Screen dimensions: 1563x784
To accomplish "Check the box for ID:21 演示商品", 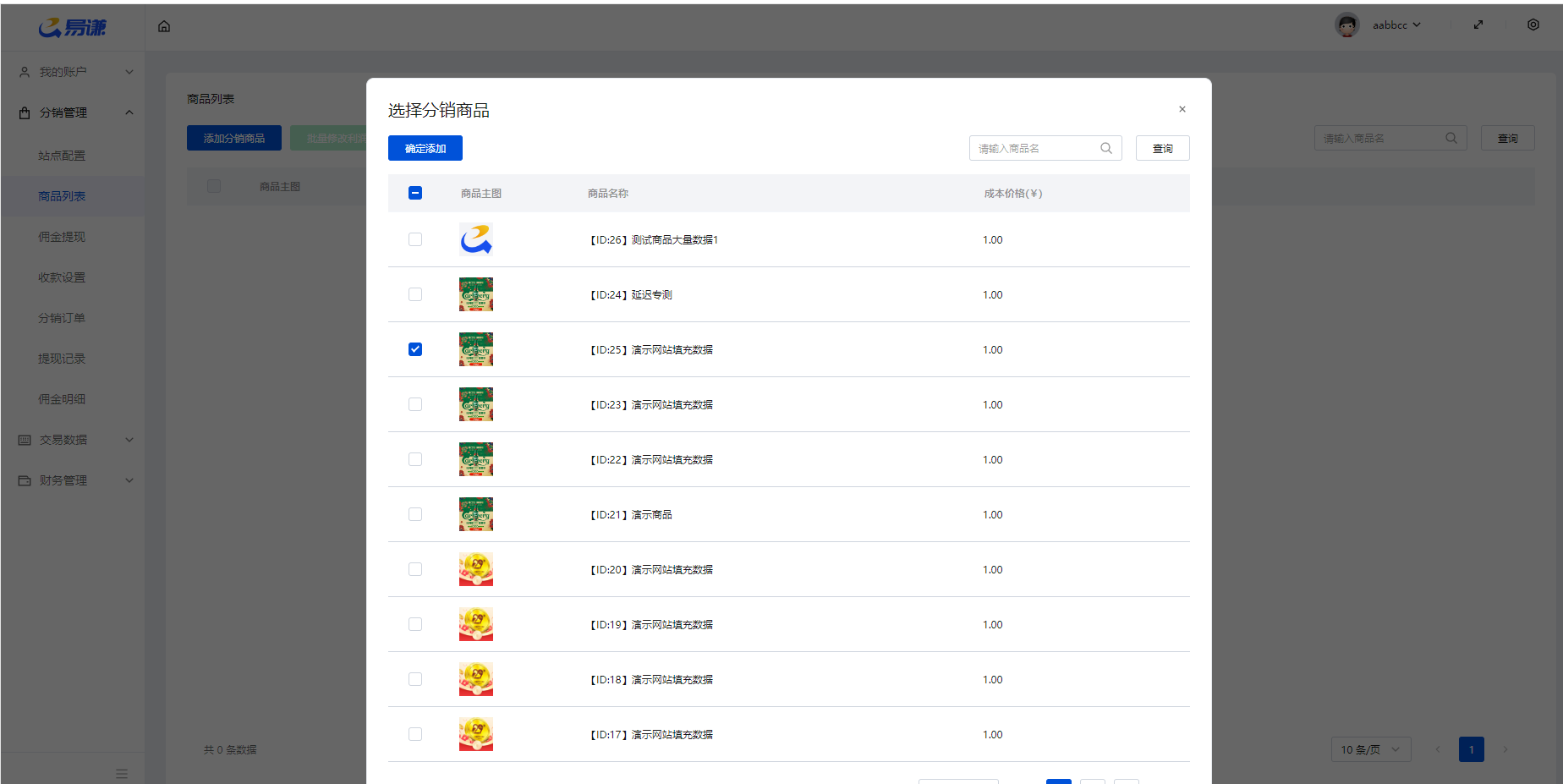I will [415, 514].
